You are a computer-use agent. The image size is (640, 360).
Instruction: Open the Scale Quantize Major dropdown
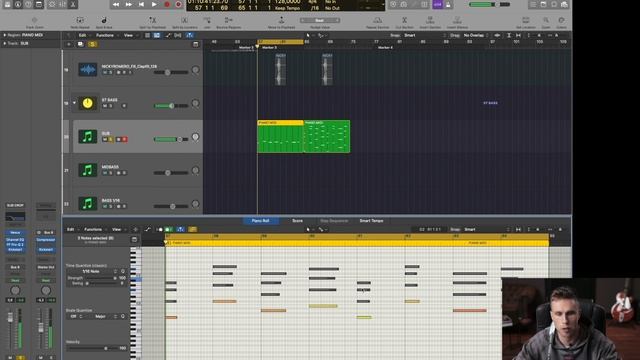click(x=101, y=316)
